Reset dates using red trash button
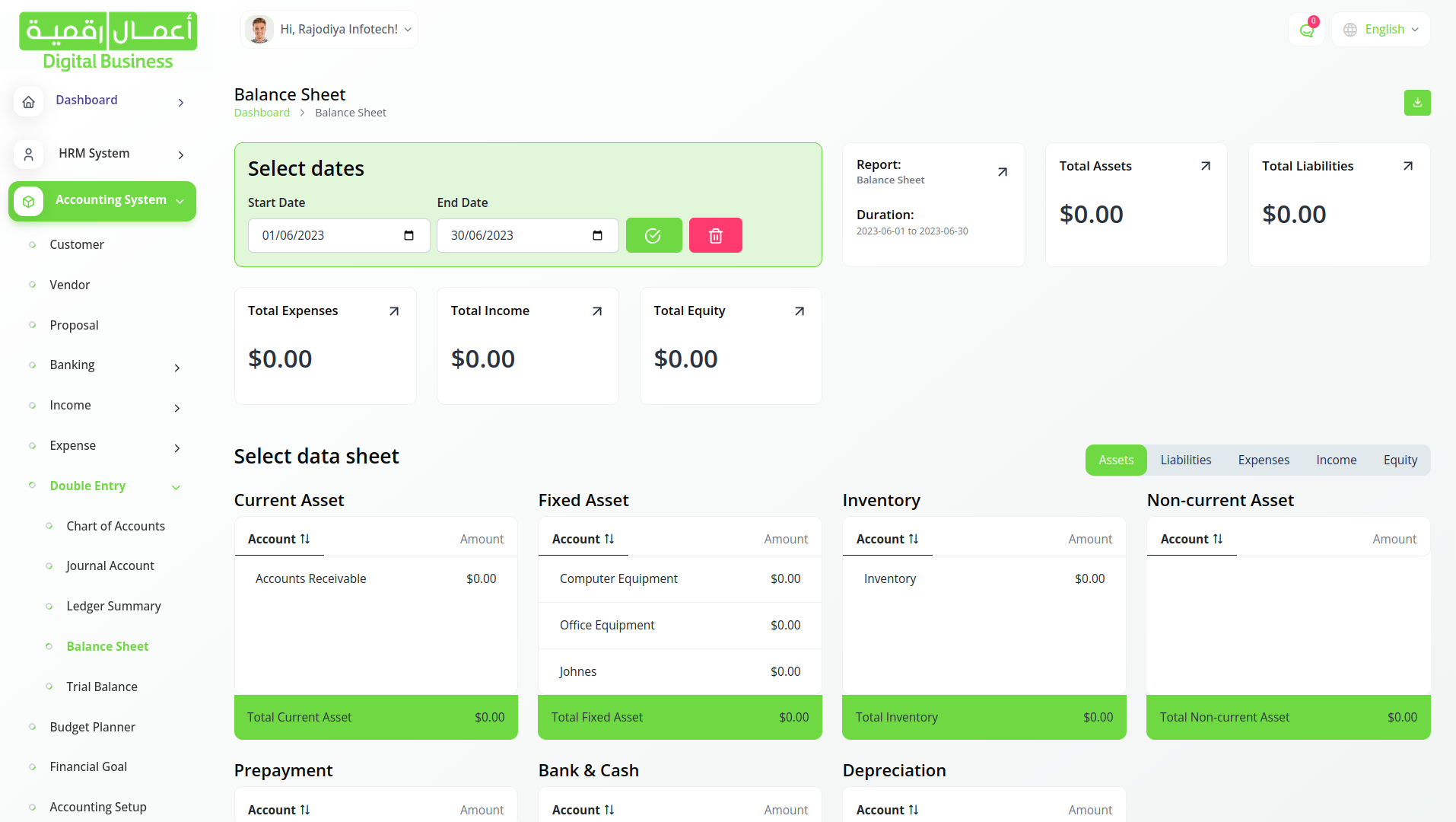Viewport: 1456px width, 822px height. (715, 235)
